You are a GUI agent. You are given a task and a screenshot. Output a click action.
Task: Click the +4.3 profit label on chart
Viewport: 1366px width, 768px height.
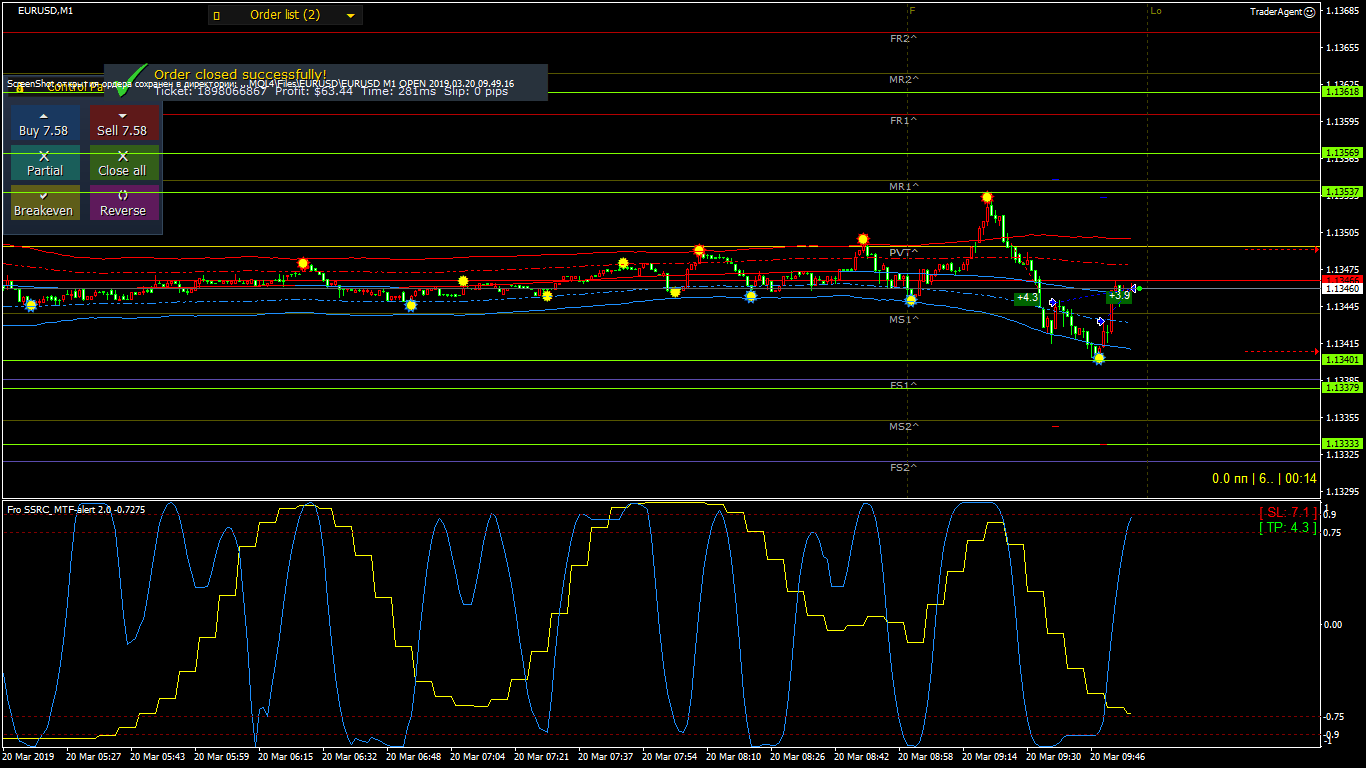[x=1027, y=298]
